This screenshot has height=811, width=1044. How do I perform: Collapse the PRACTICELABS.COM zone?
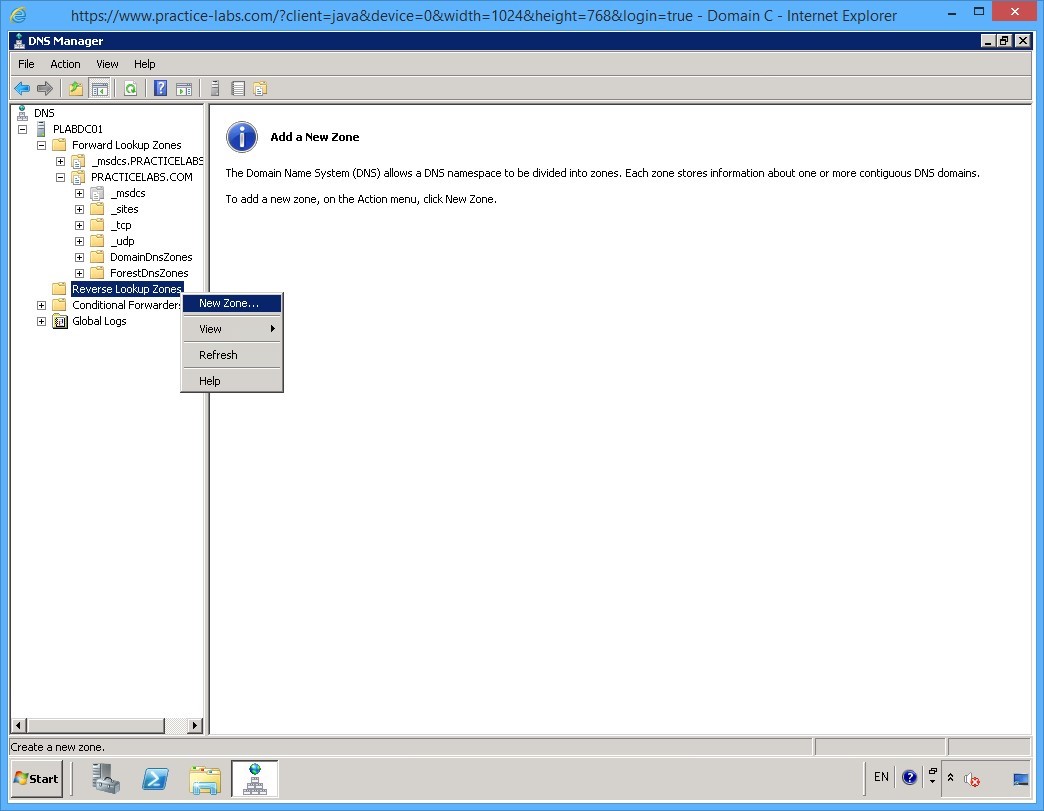(59, 177)
